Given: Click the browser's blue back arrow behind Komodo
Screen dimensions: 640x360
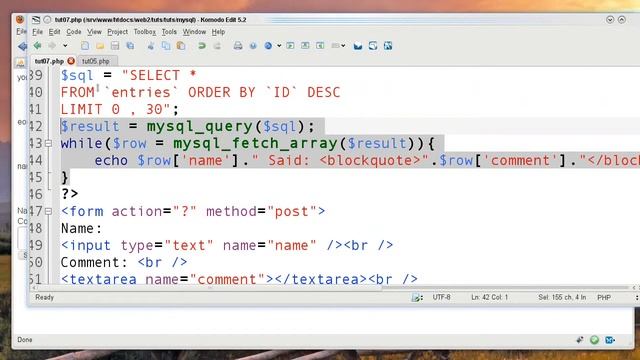Looking at the screenshot, I should [22, 46].
